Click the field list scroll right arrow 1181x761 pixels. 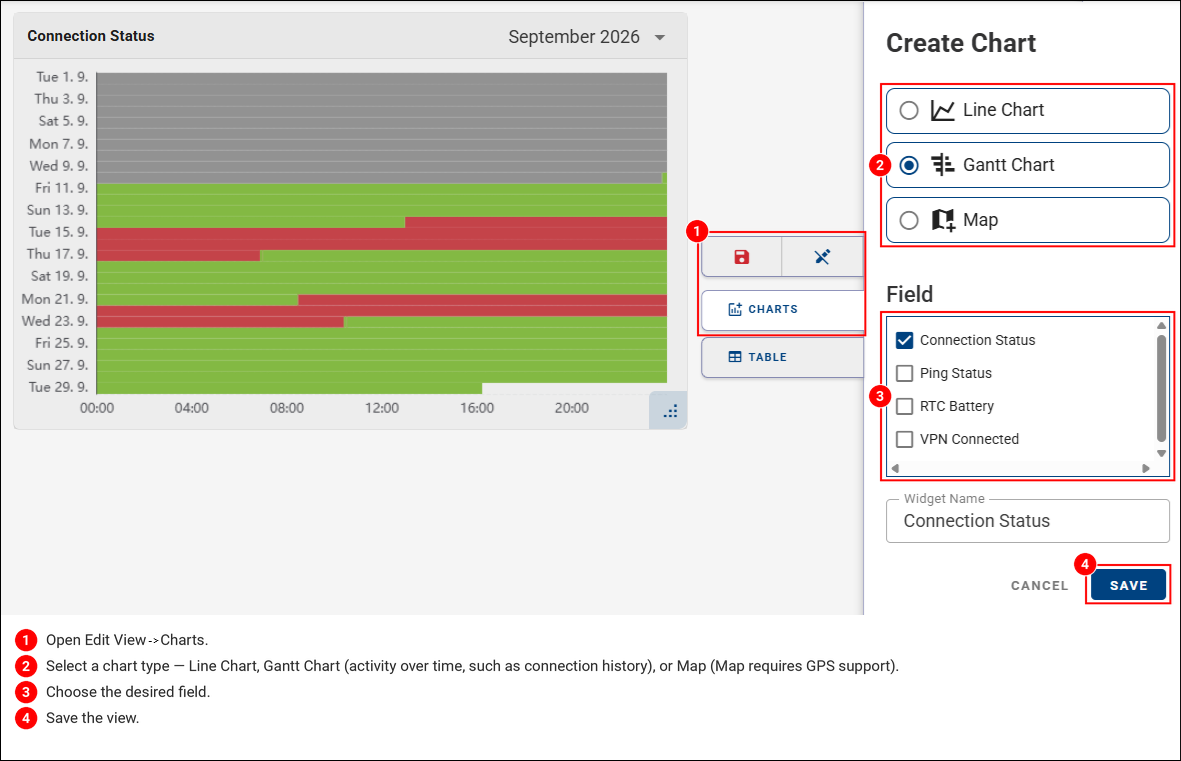click(1146, 469)
